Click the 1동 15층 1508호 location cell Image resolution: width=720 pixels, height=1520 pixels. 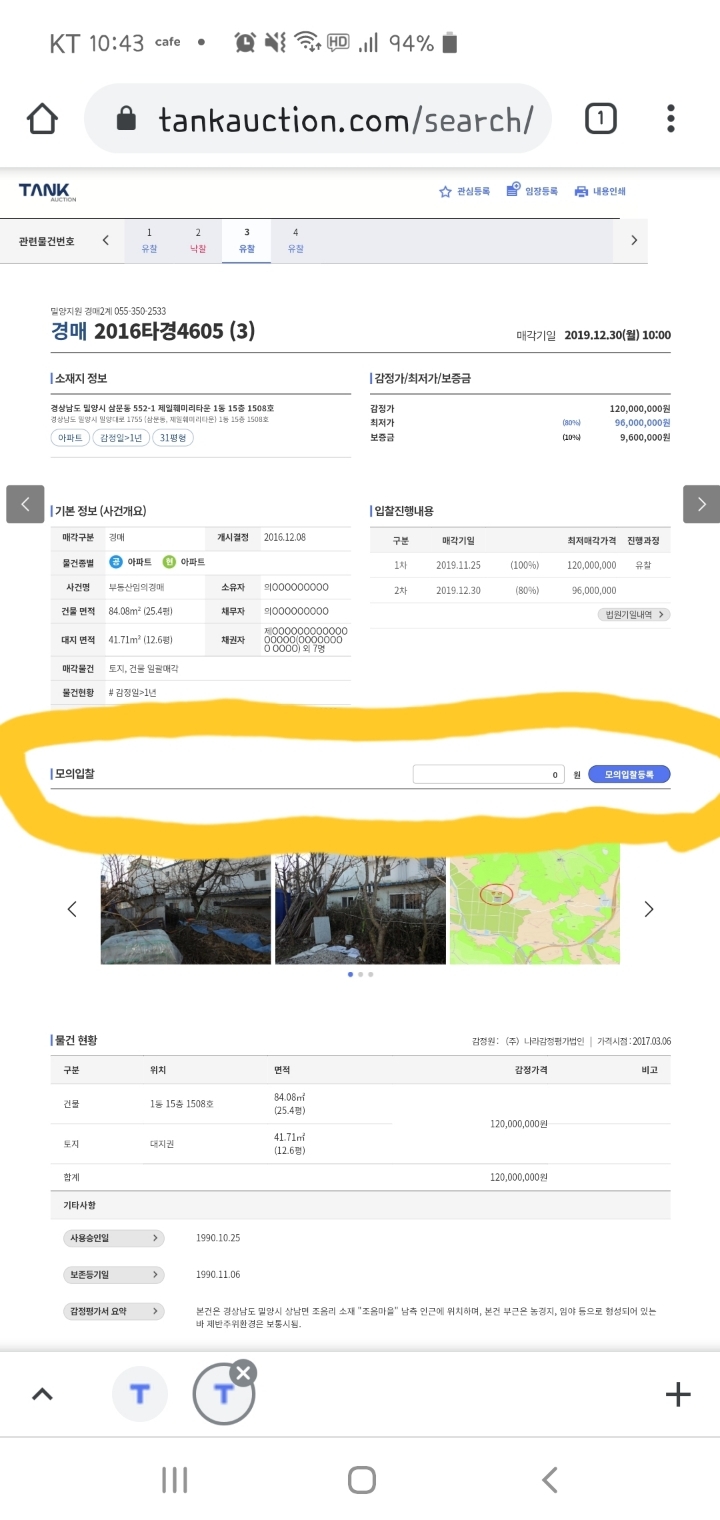(181, 1104)
